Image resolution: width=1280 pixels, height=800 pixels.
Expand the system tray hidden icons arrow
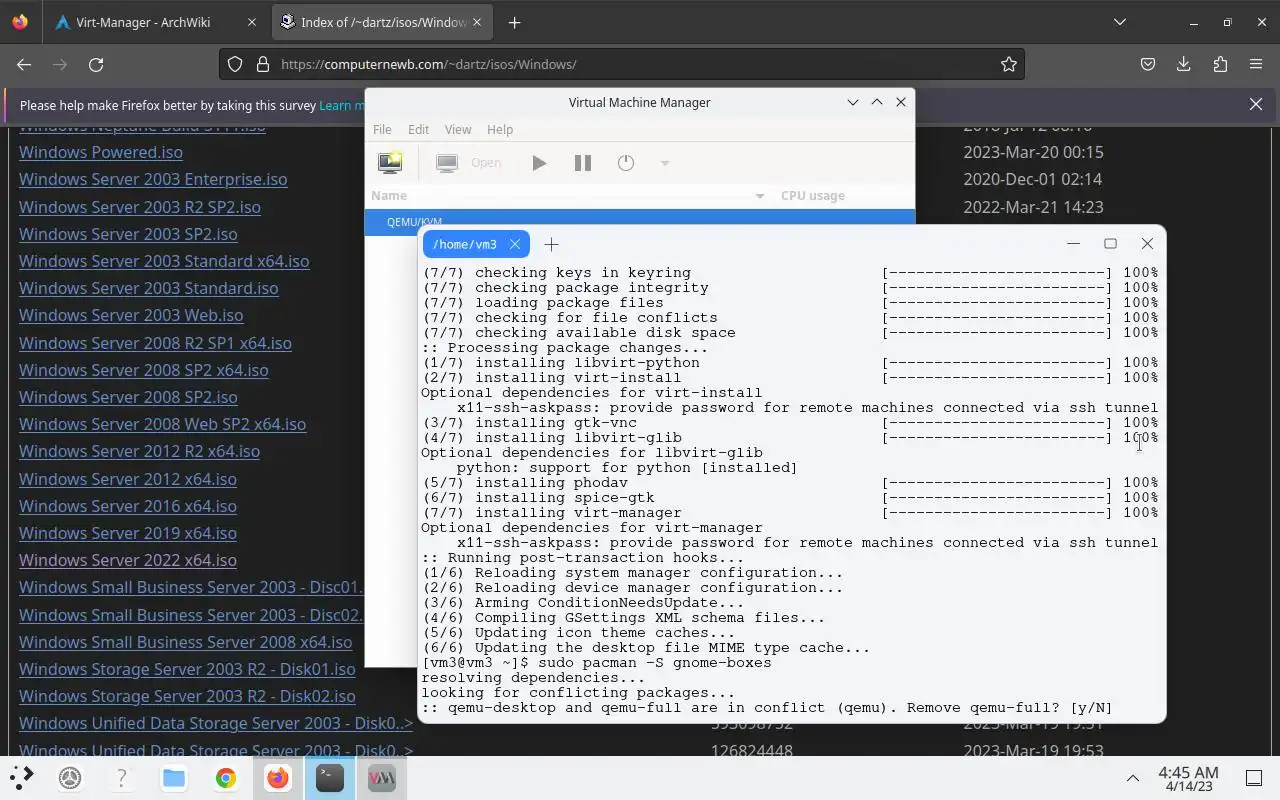pos(1133,778)
